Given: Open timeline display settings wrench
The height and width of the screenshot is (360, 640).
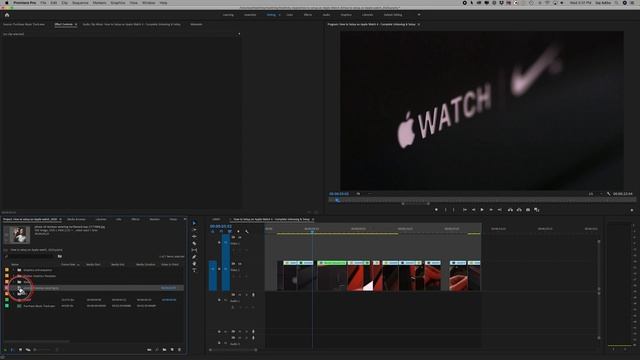Looking at the screenshot, I should click(x=247, y=232).
